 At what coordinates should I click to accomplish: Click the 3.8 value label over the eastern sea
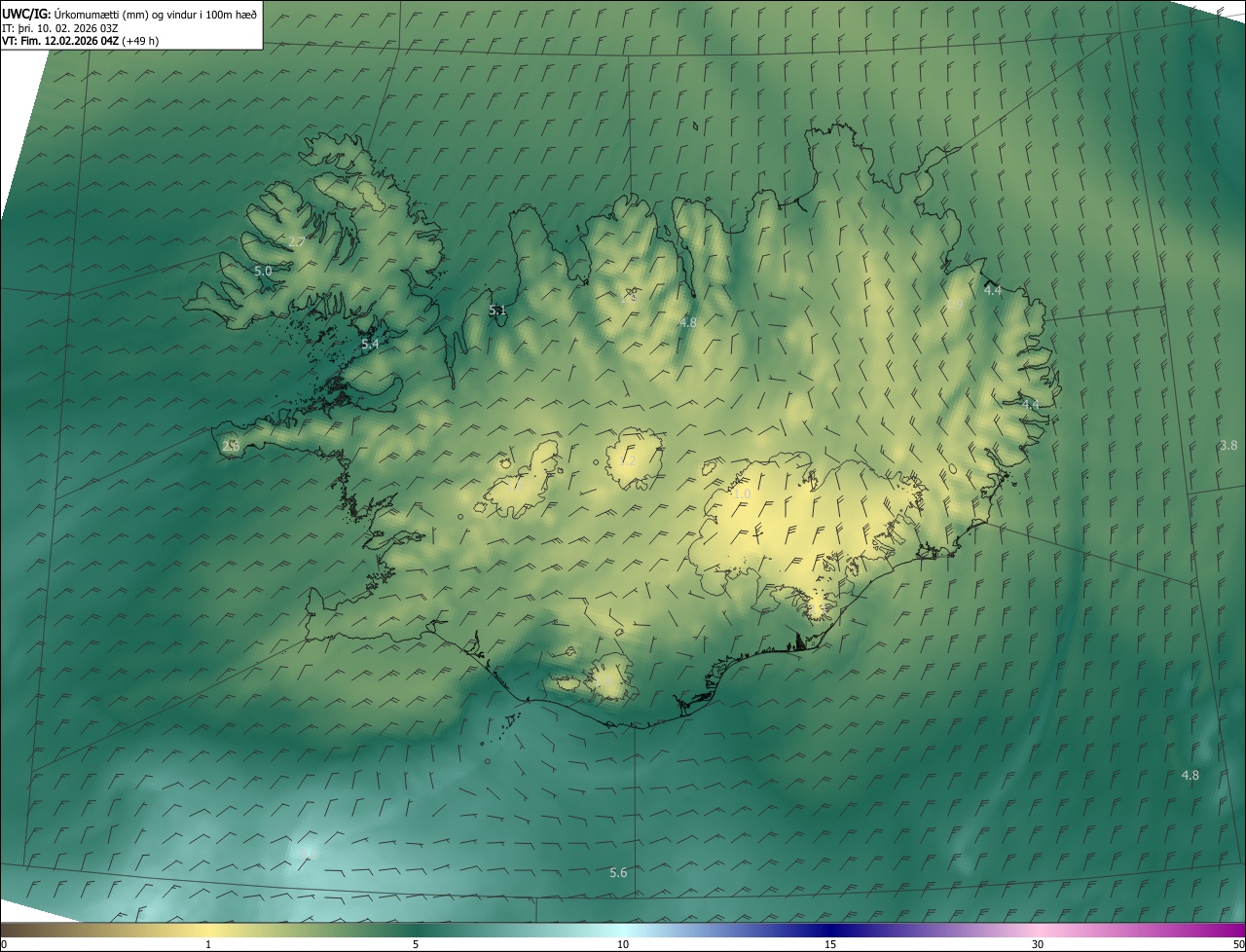[x=1228, y=445]
